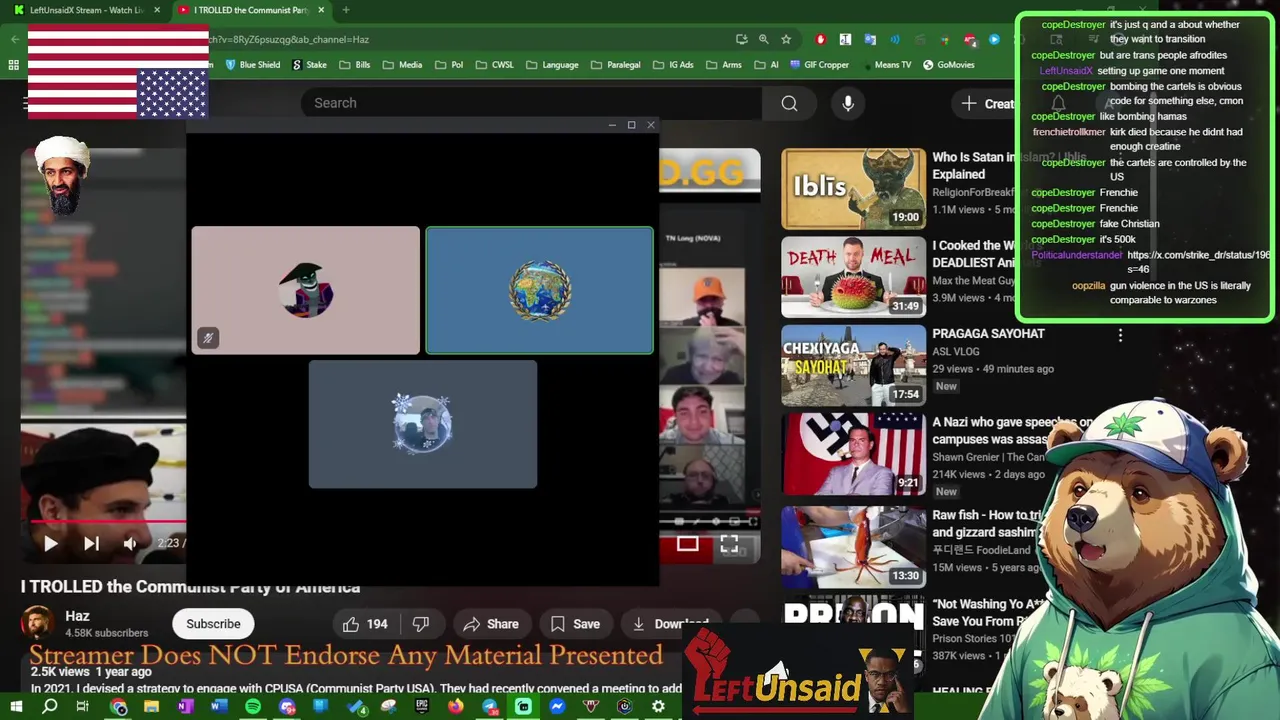Viewport: 1280px width, 720px height.
Task: Open the Bills bookmarks folder
Action: 355,65
